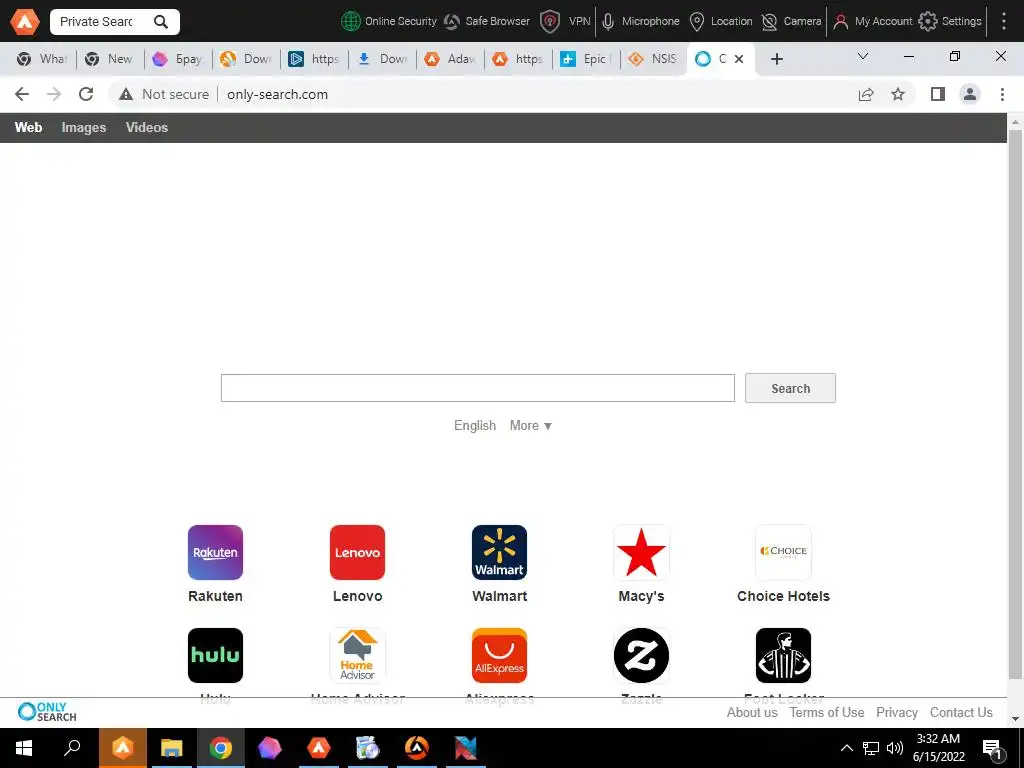Open the Walmart shortcut tile
The width and height of the screenshot is (1024, 768).
pos(500,552)
